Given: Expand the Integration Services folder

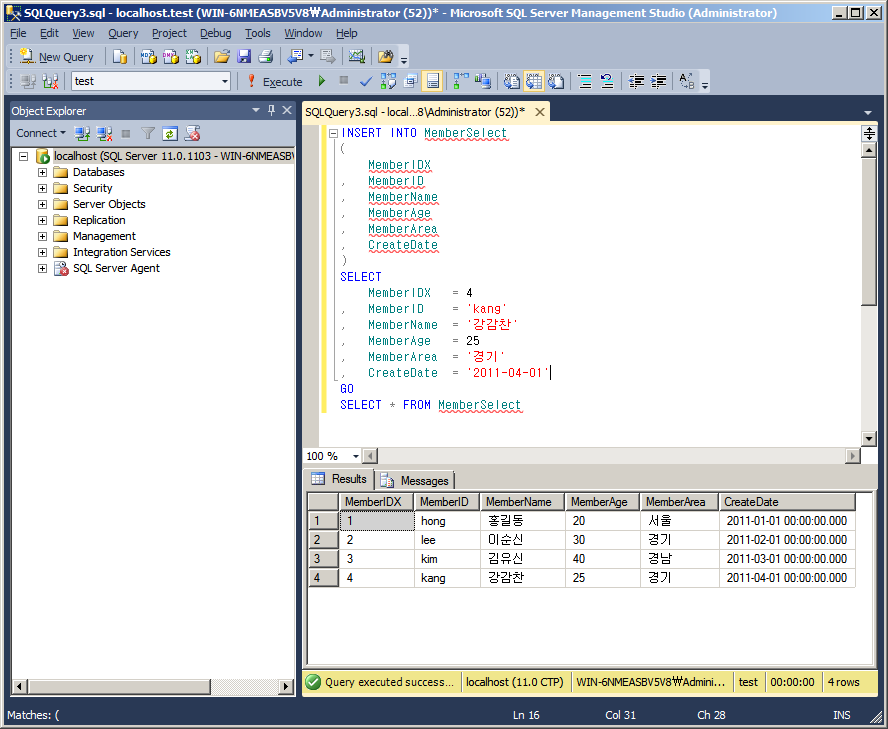Looking at the screenshot, I should point(42,252).
